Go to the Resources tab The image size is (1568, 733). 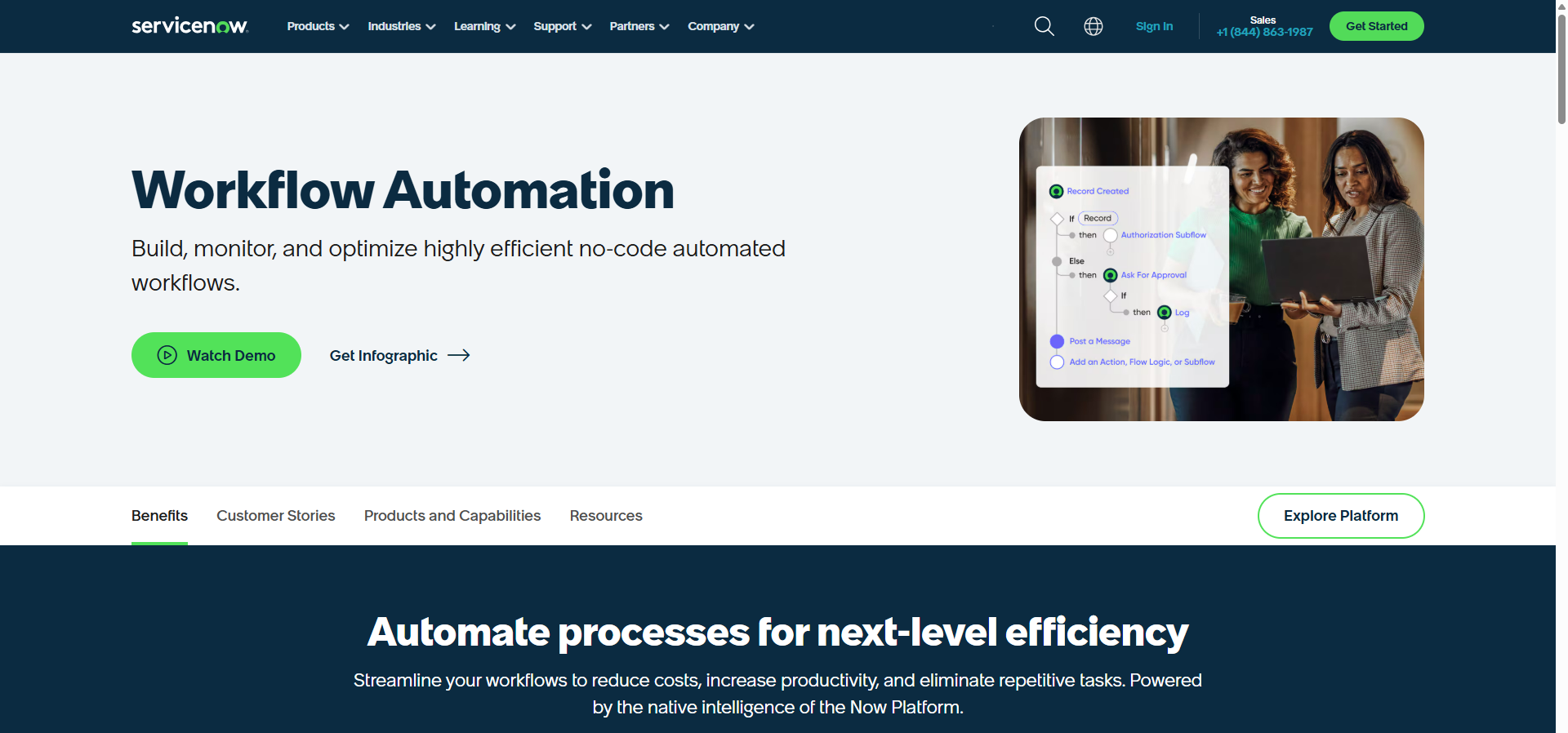click(x=606, y=516)
